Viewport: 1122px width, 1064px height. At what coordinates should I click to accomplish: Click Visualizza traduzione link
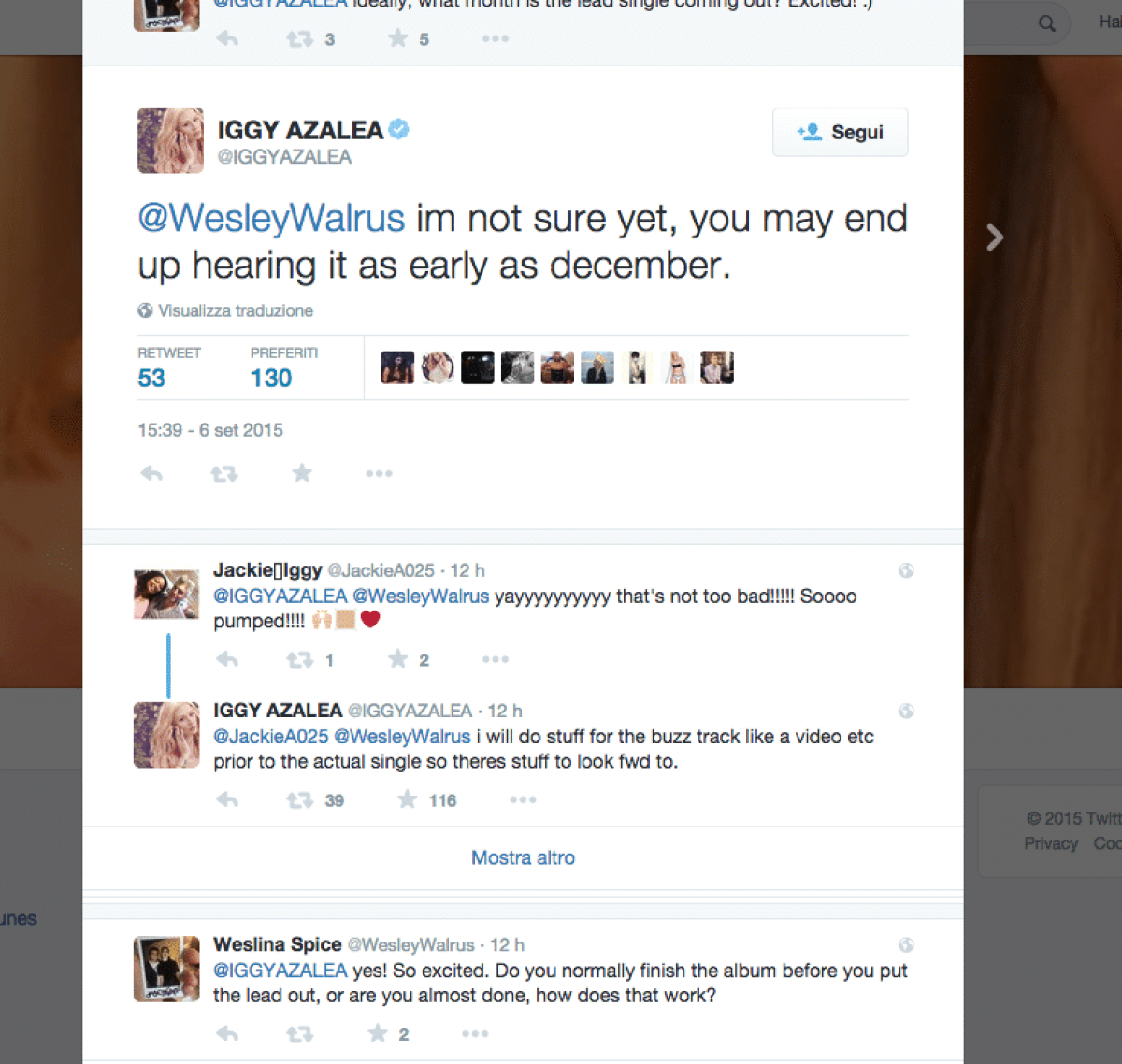coord(235,310)
